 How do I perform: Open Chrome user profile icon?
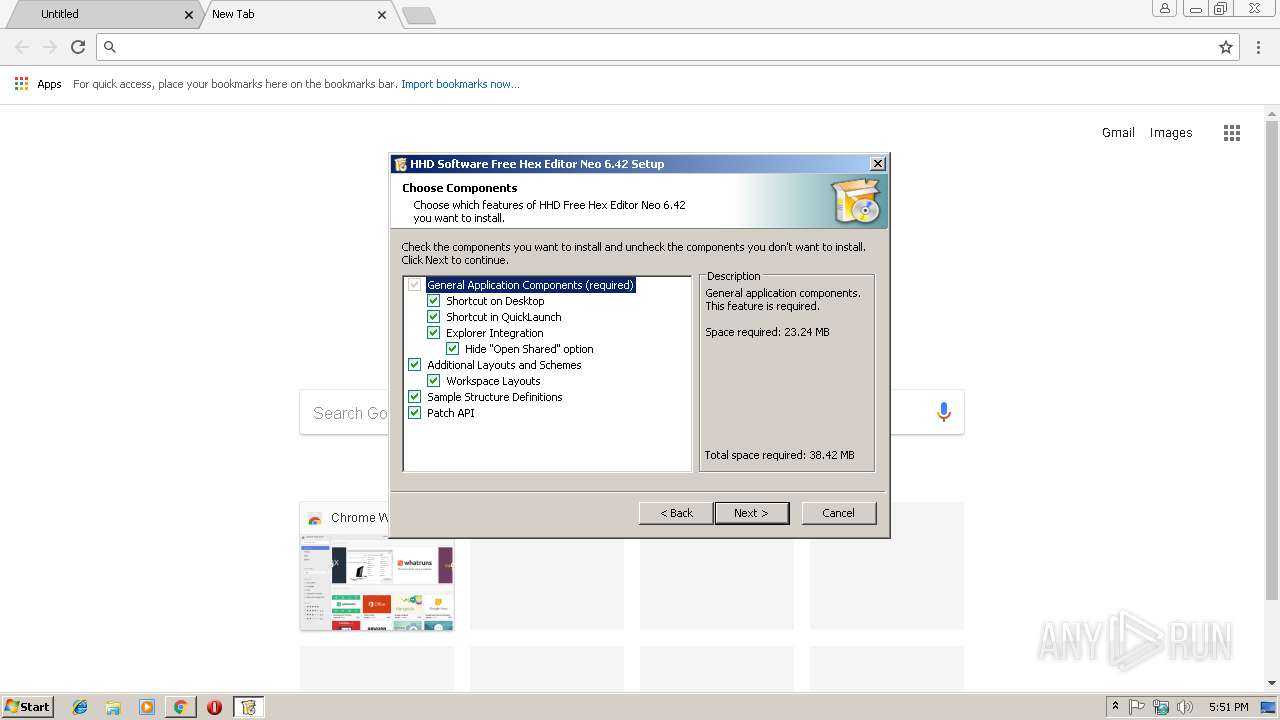(1164, 9)
